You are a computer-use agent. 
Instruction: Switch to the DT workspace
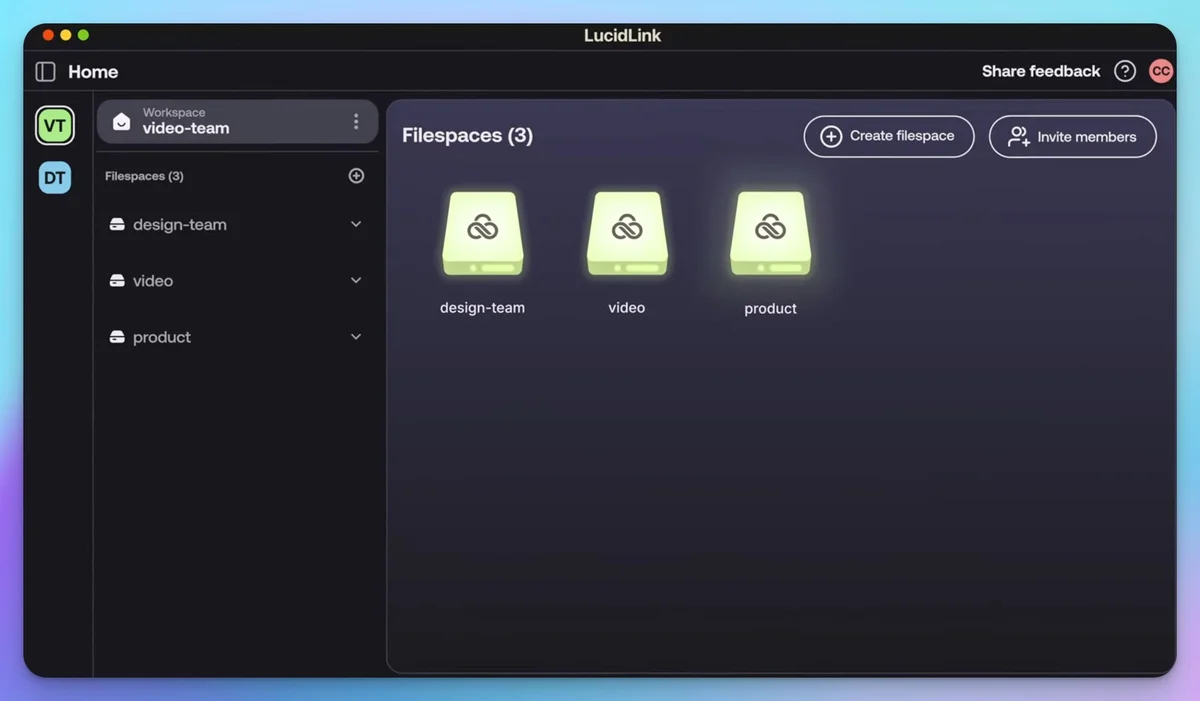pyautogui.click(x=55, y=178)
